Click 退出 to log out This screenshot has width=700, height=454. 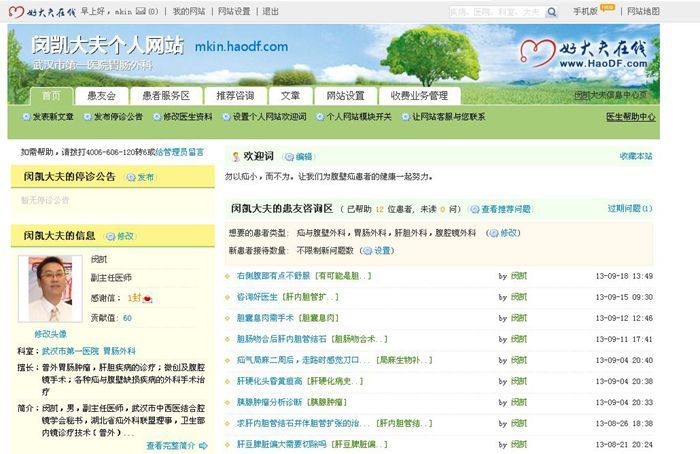(x=270, y=12)
